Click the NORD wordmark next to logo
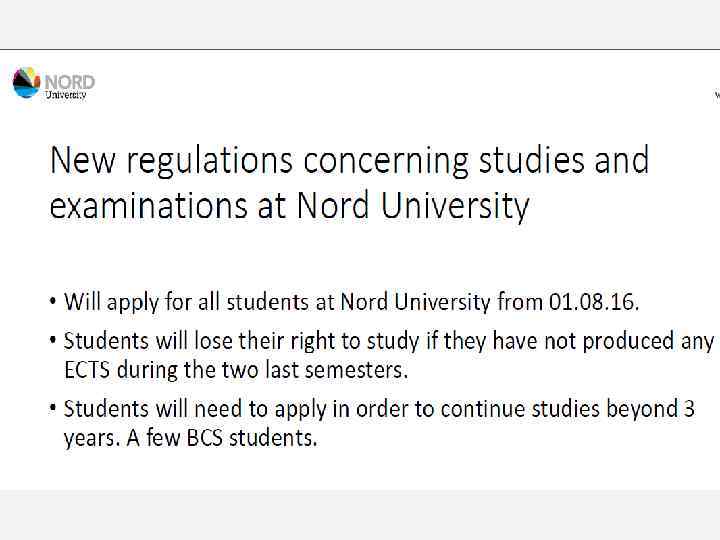The width and height of the screenshot is (720, 540). click(x=69, y=81)
